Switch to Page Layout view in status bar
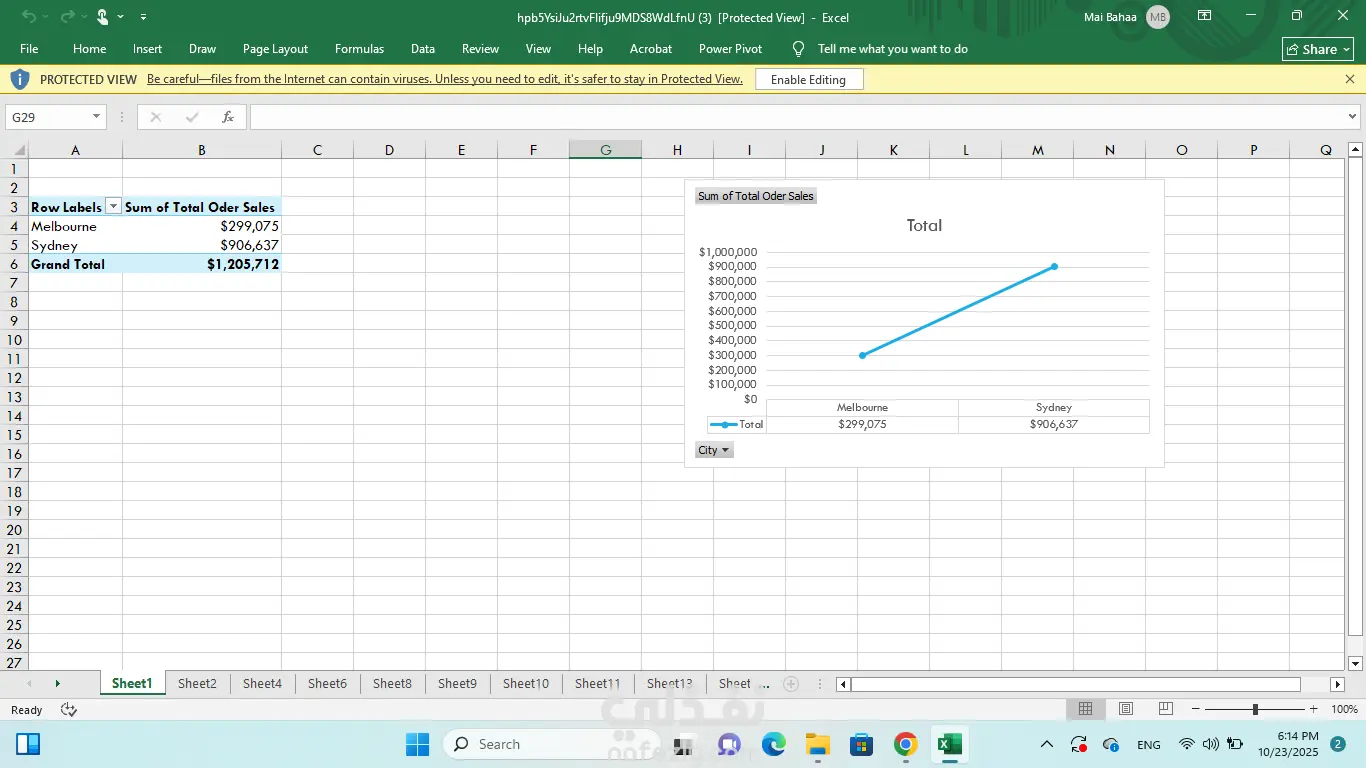 point(1126,709)
